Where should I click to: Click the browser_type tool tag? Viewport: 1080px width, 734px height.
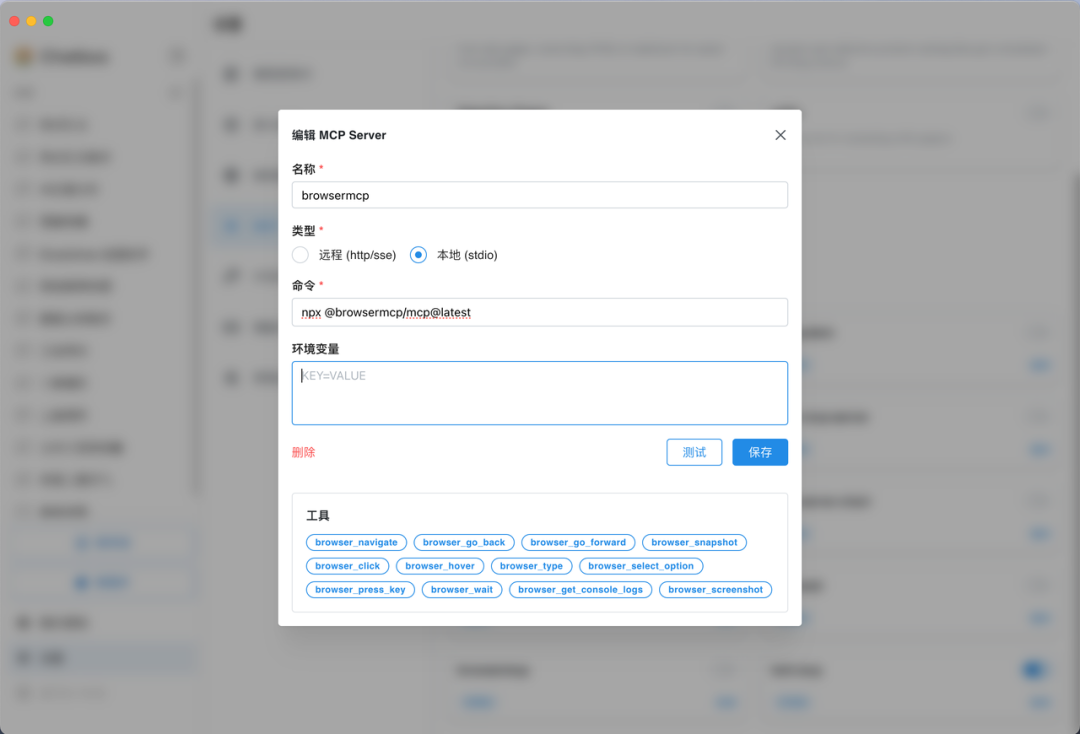pos(531,566)
